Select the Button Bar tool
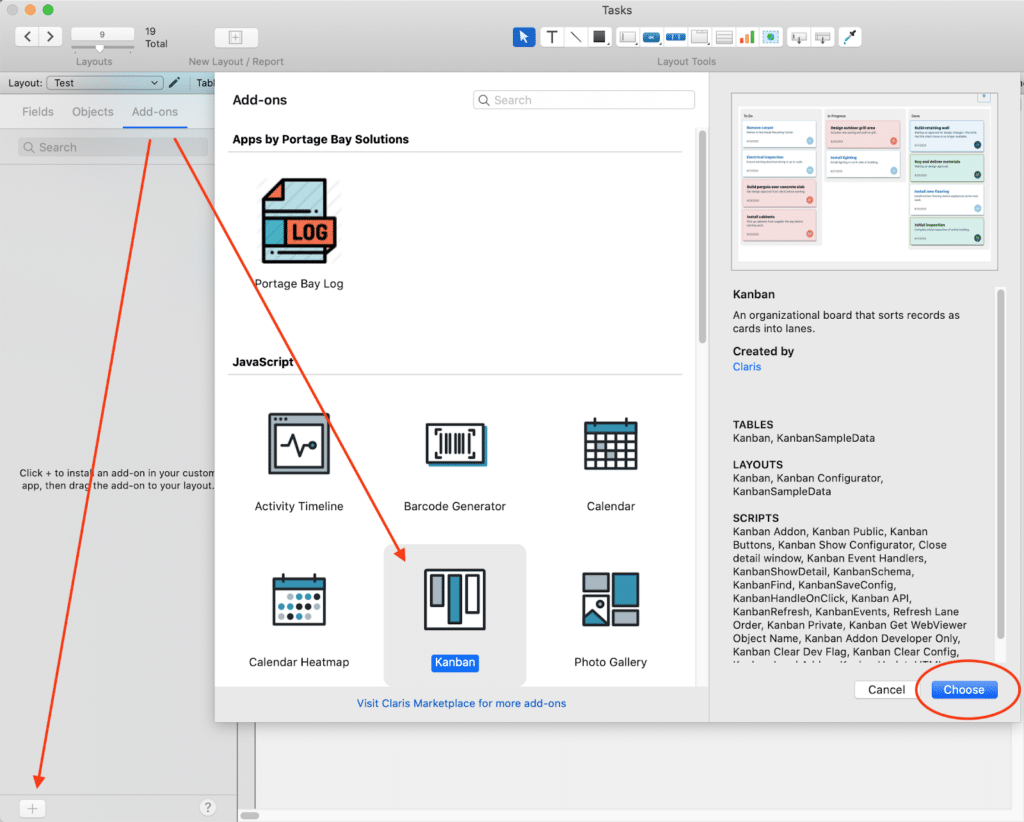Screen dimensions: 1024x822 (675, 37)
